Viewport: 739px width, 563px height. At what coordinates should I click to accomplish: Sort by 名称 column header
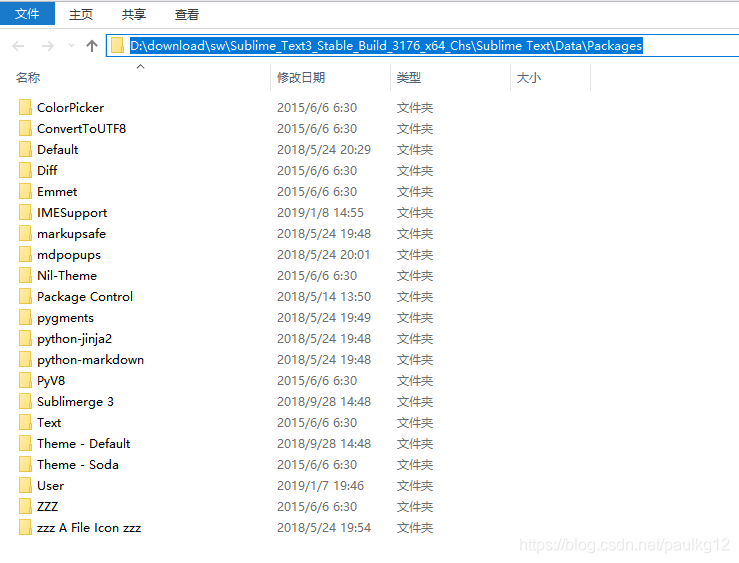[28, 77]
